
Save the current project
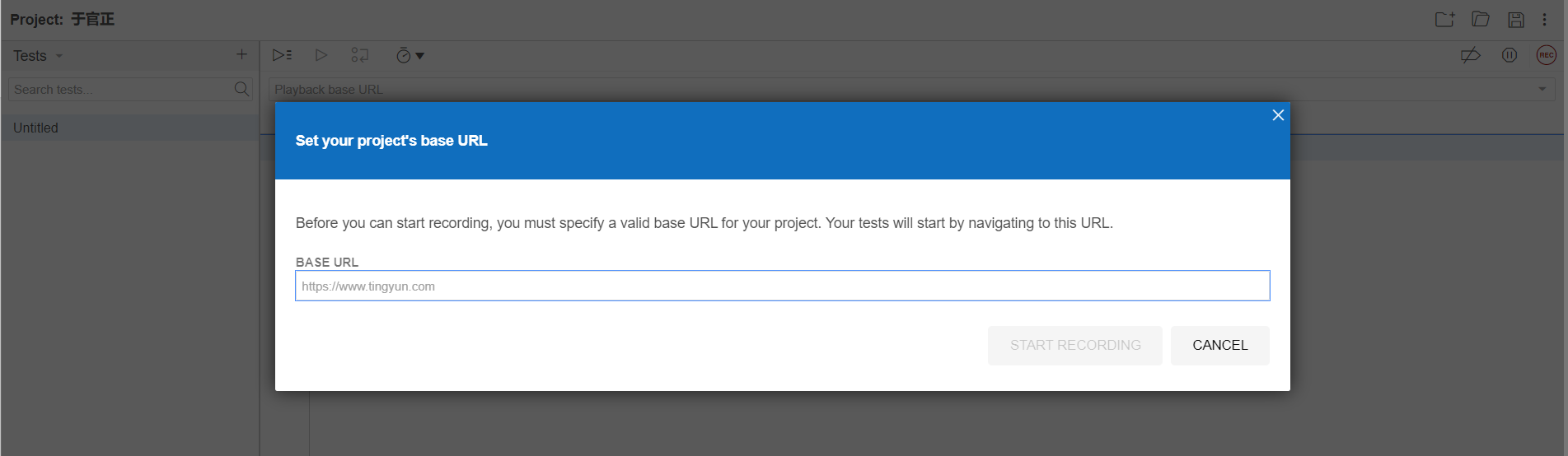pos(1516,20)
